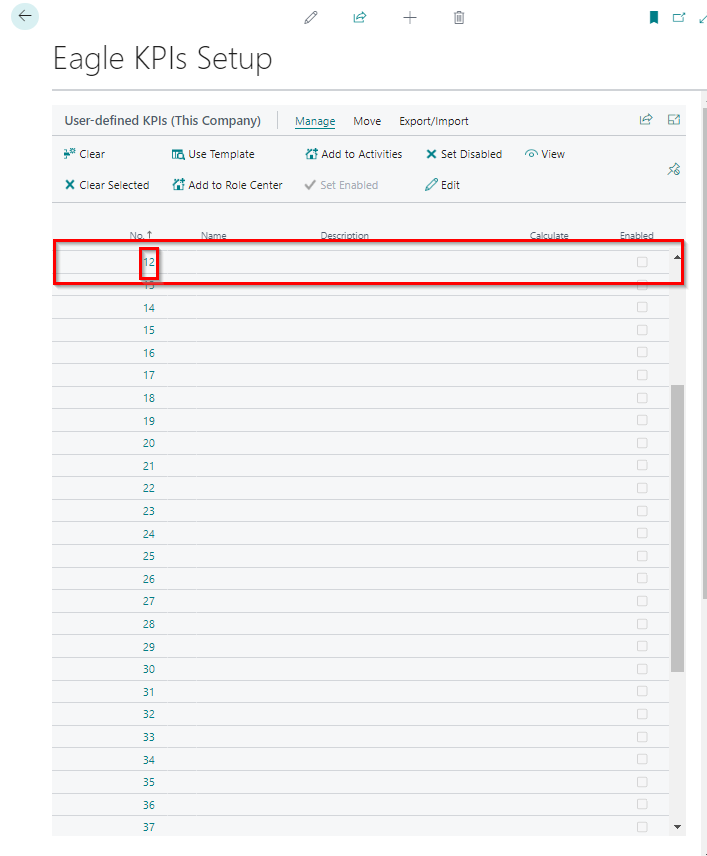707x856 pixels.
Task: Click the pin icon on the action bar
Action: [674, 169]
